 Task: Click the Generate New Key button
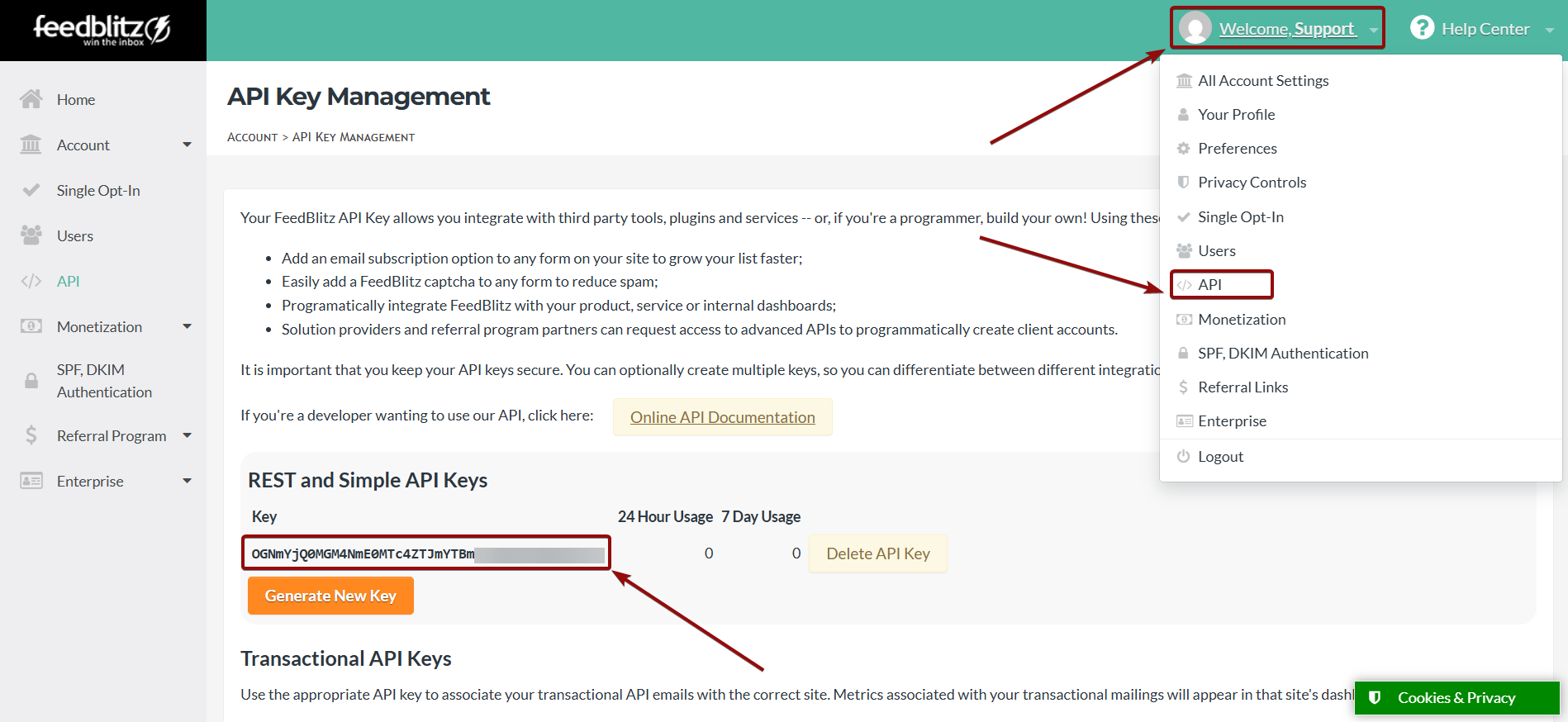(x=330, y=596)
